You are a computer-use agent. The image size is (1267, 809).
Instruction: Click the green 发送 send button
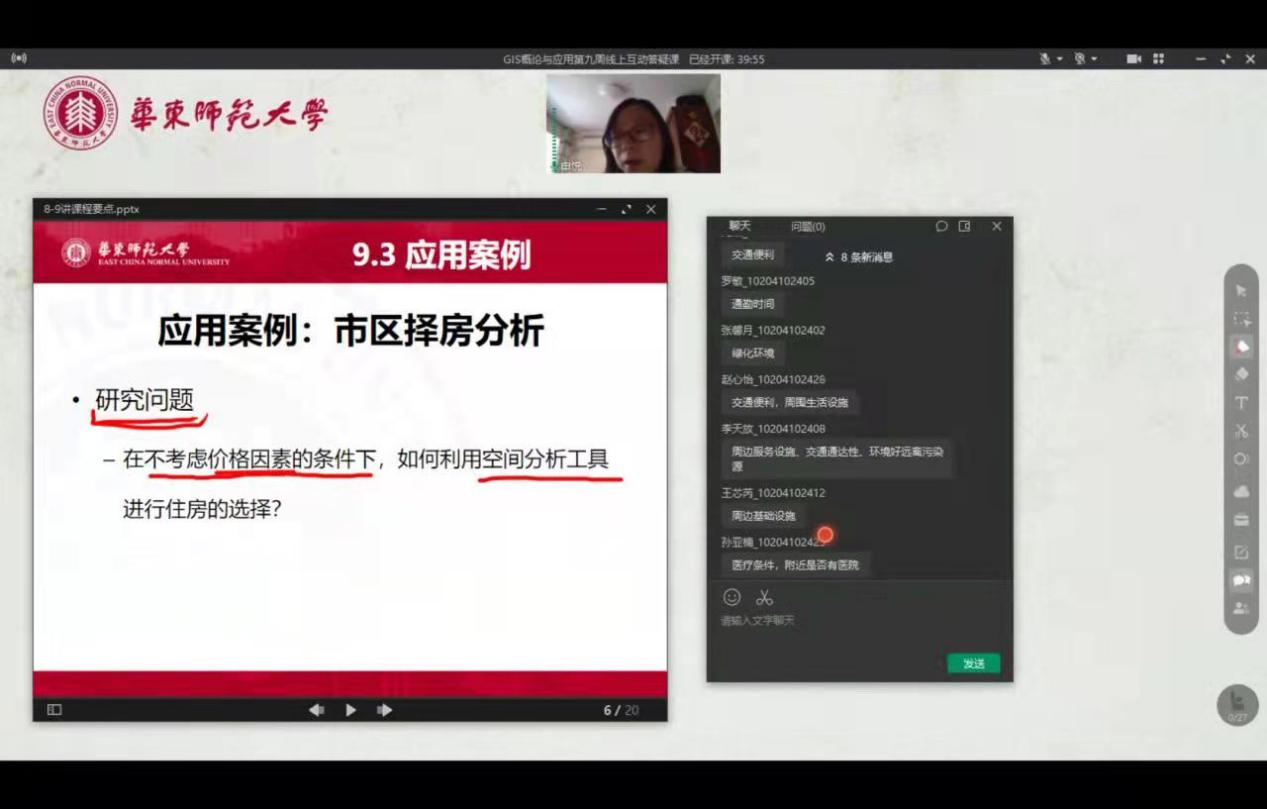point(973,663)
